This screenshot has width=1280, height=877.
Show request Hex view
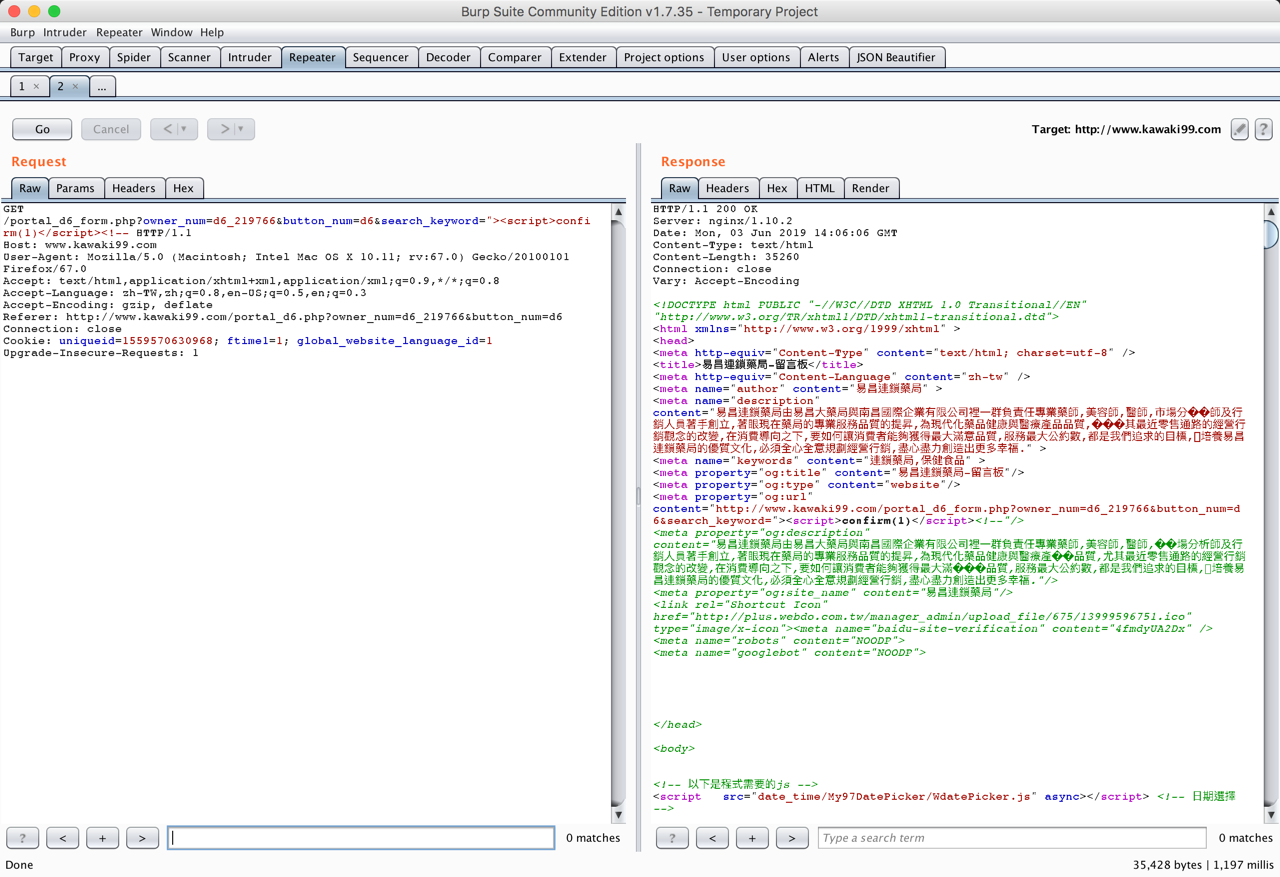[x=183, y=188]
